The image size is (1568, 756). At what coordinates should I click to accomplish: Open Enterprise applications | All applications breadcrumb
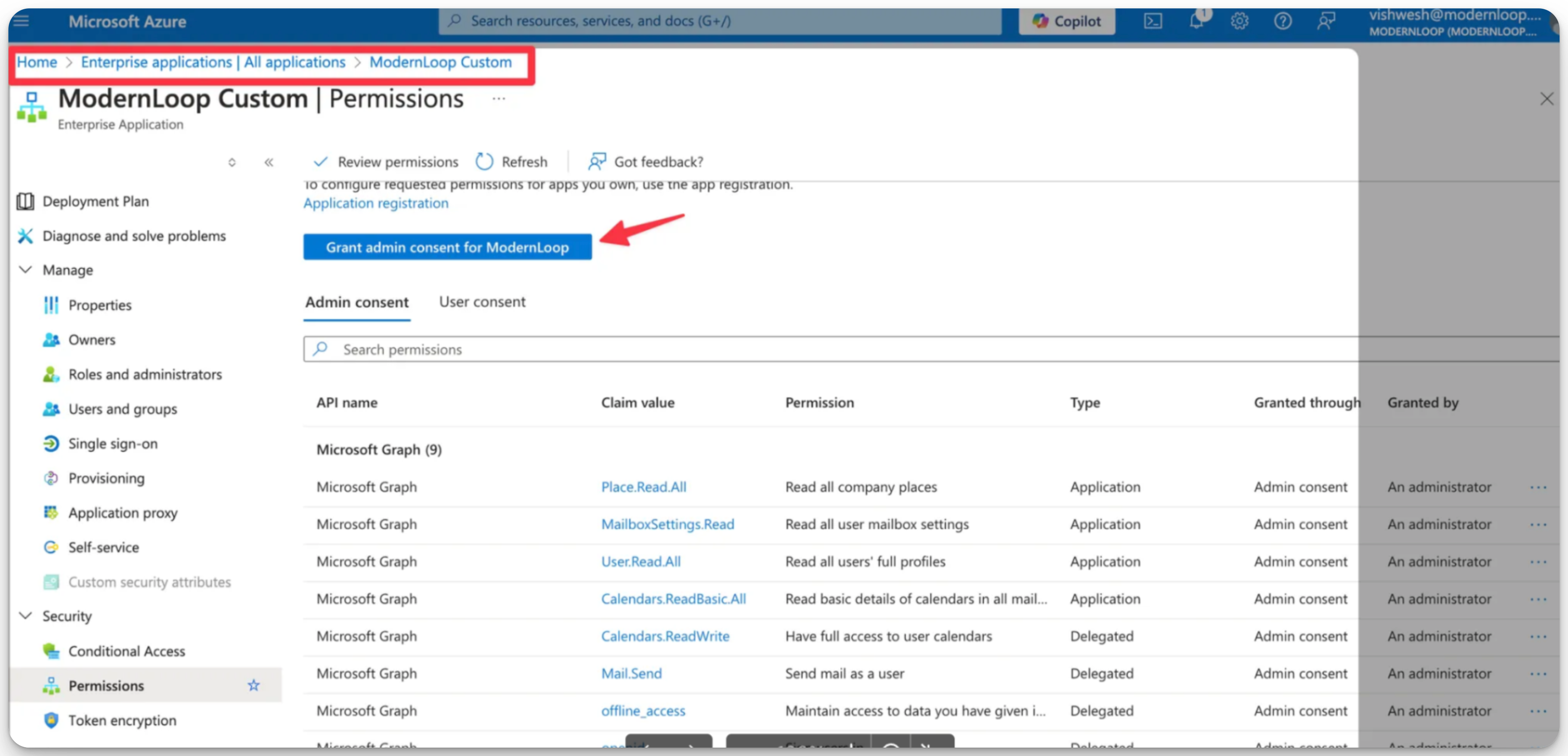[213, 62]
